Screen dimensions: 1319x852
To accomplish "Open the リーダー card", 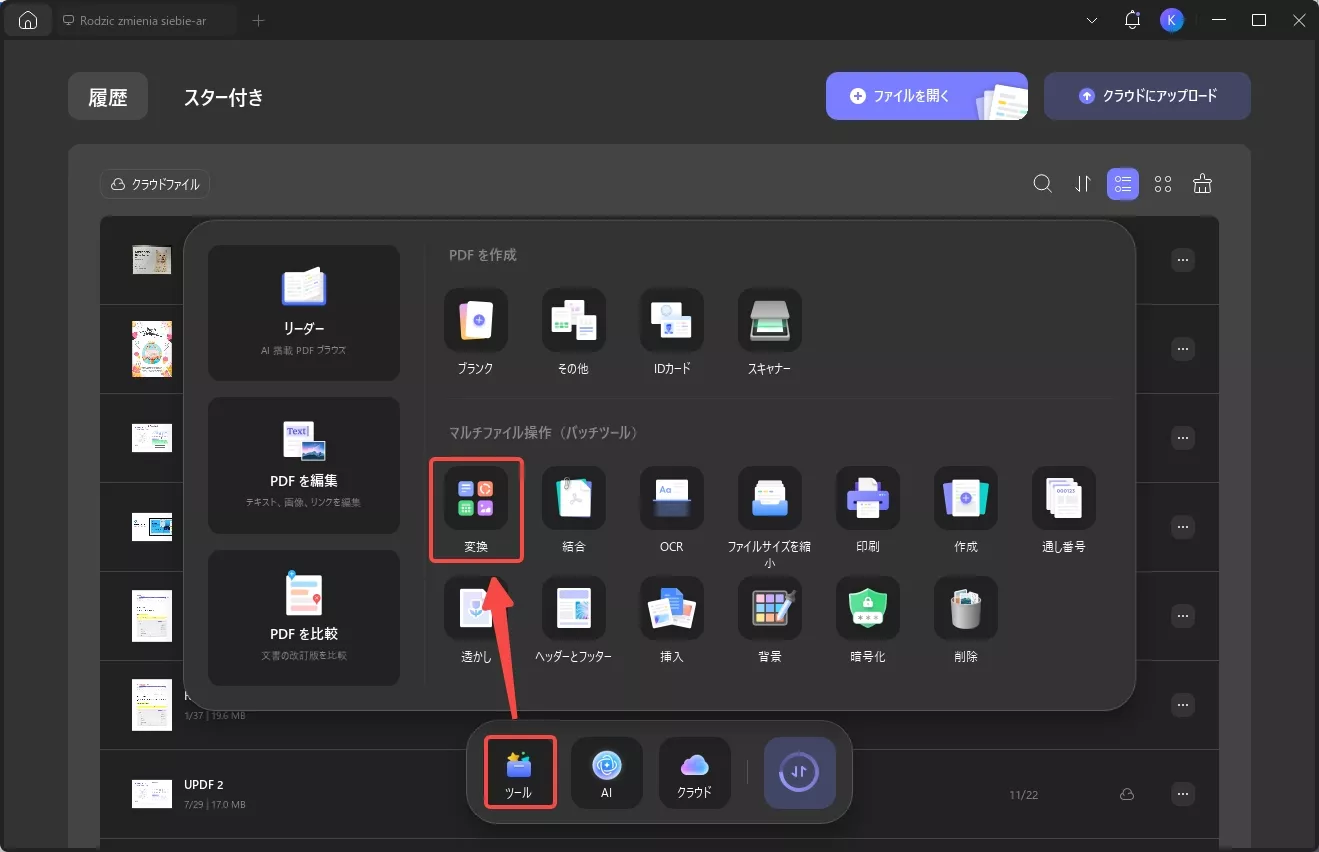I will point(304,313).
